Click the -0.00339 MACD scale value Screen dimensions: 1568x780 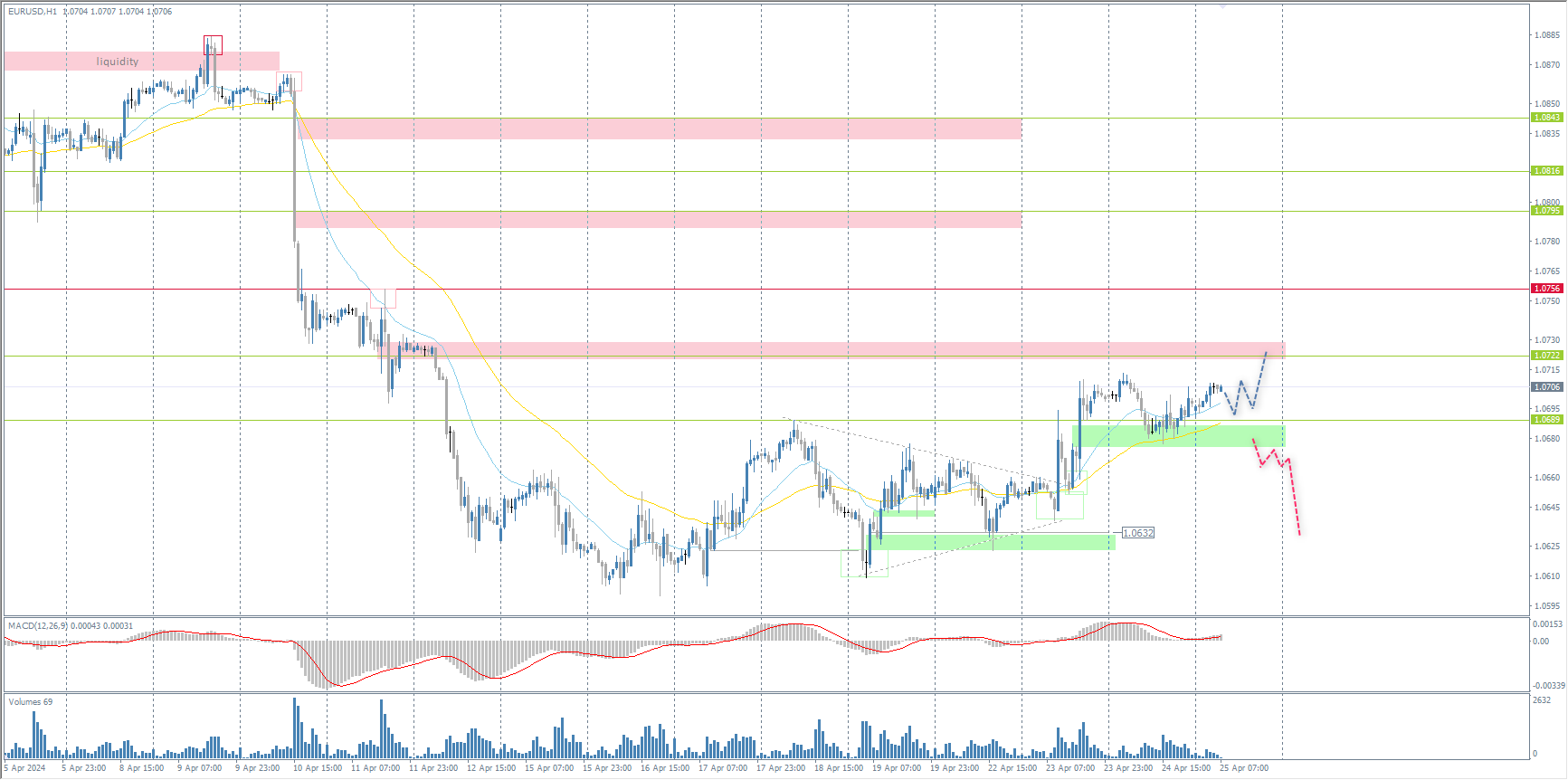(x=1547, y=686)
